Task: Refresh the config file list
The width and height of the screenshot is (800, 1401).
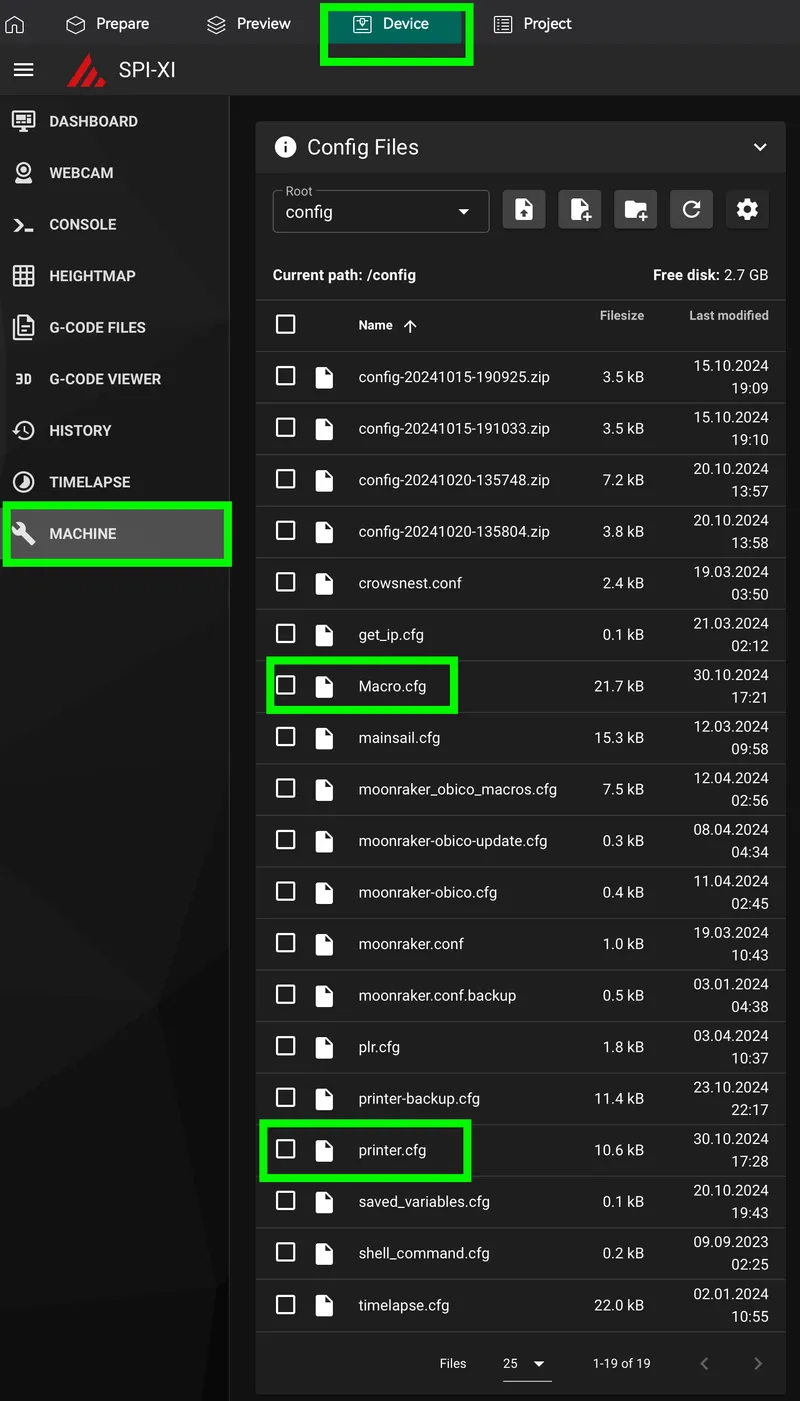Action: tap(691, 209)
